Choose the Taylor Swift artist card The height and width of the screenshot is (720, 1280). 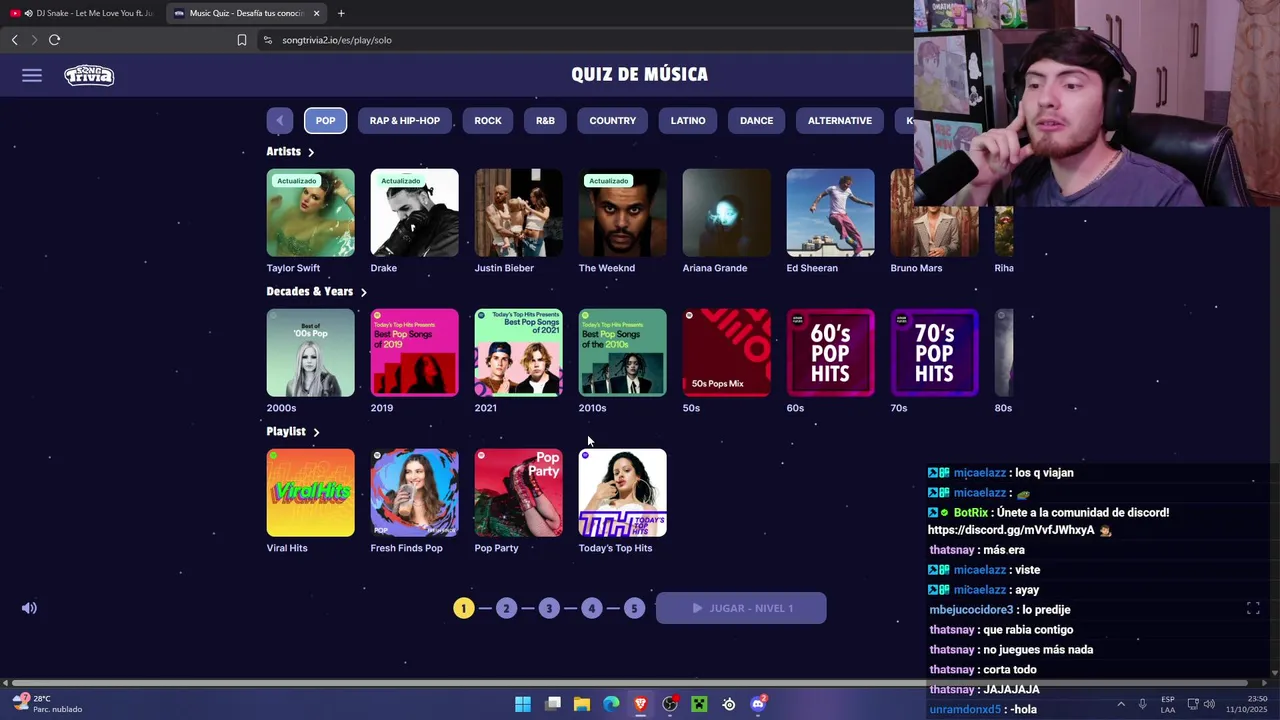(311, 213)
